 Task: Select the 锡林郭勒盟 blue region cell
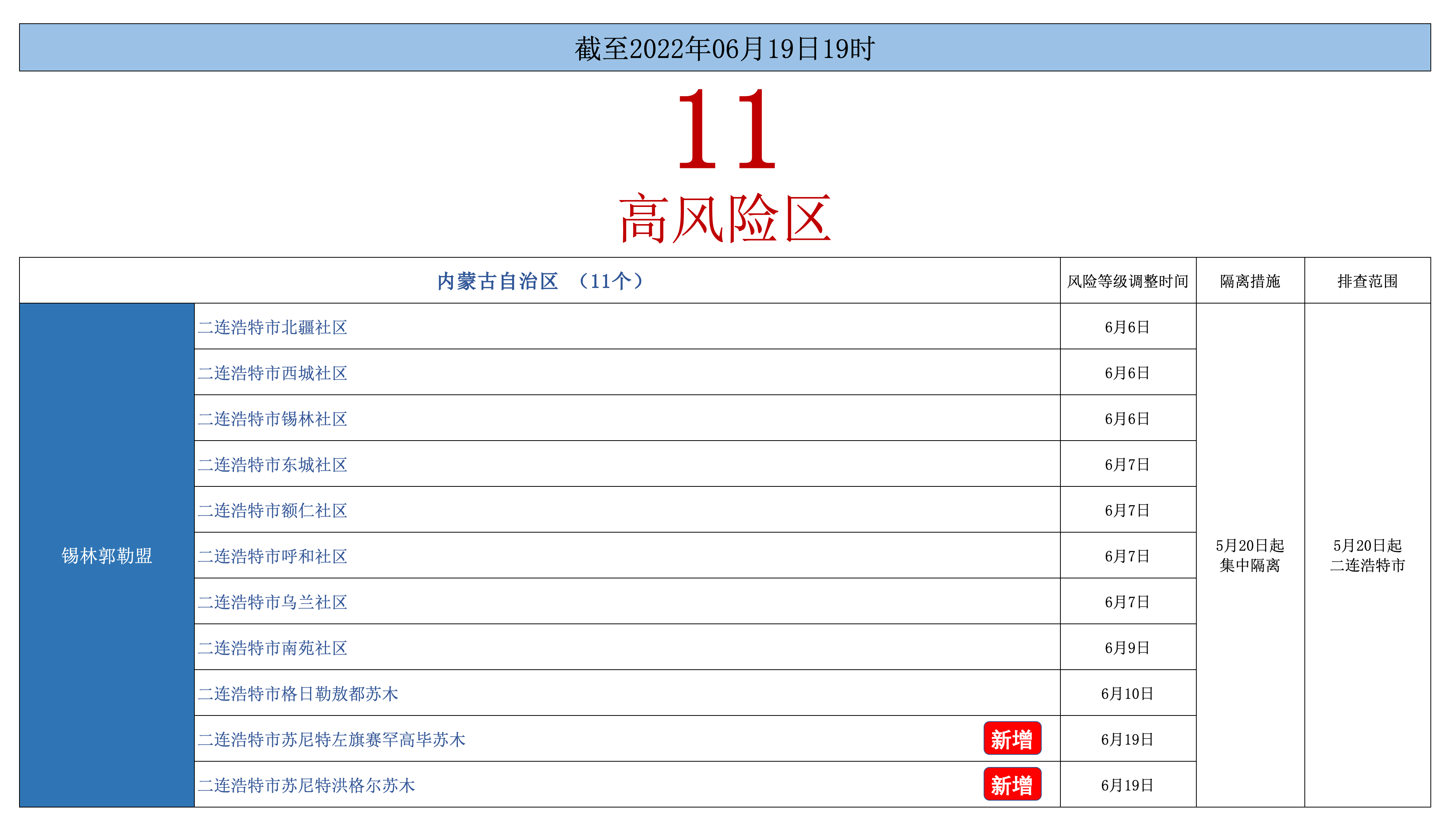(107, 556)
